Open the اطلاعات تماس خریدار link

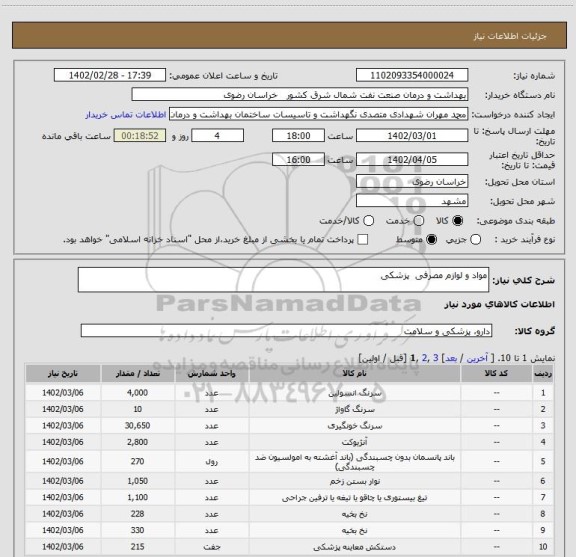126,115
